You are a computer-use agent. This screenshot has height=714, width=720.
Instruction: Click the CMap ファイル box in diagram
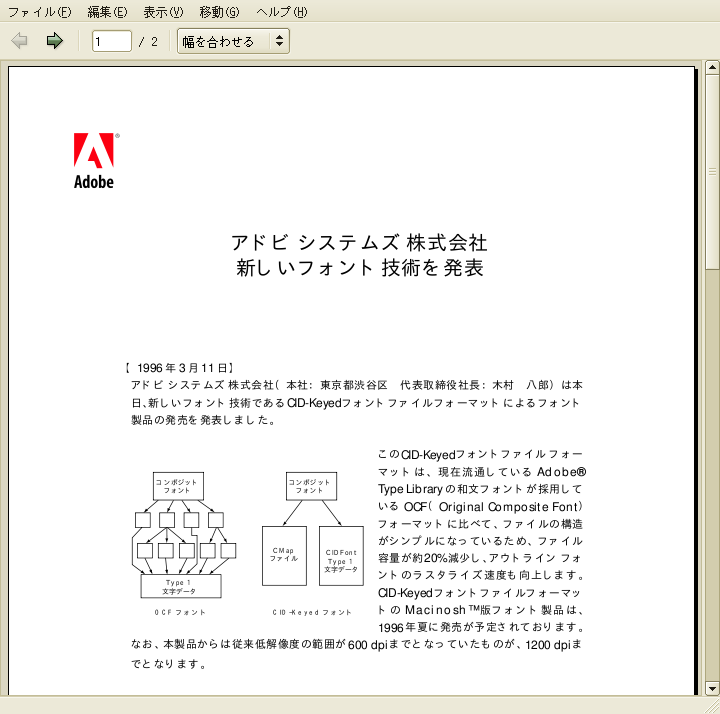284,555
